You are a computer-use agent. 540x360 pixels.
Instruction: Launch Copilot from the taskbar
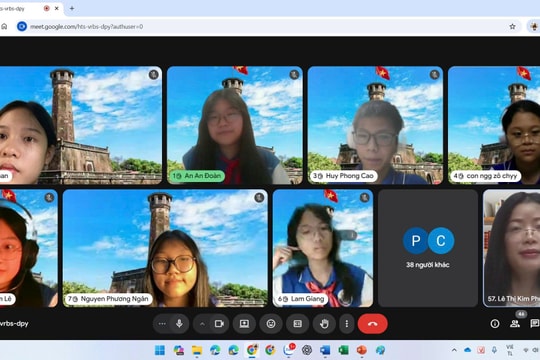[x=178, y=350]
